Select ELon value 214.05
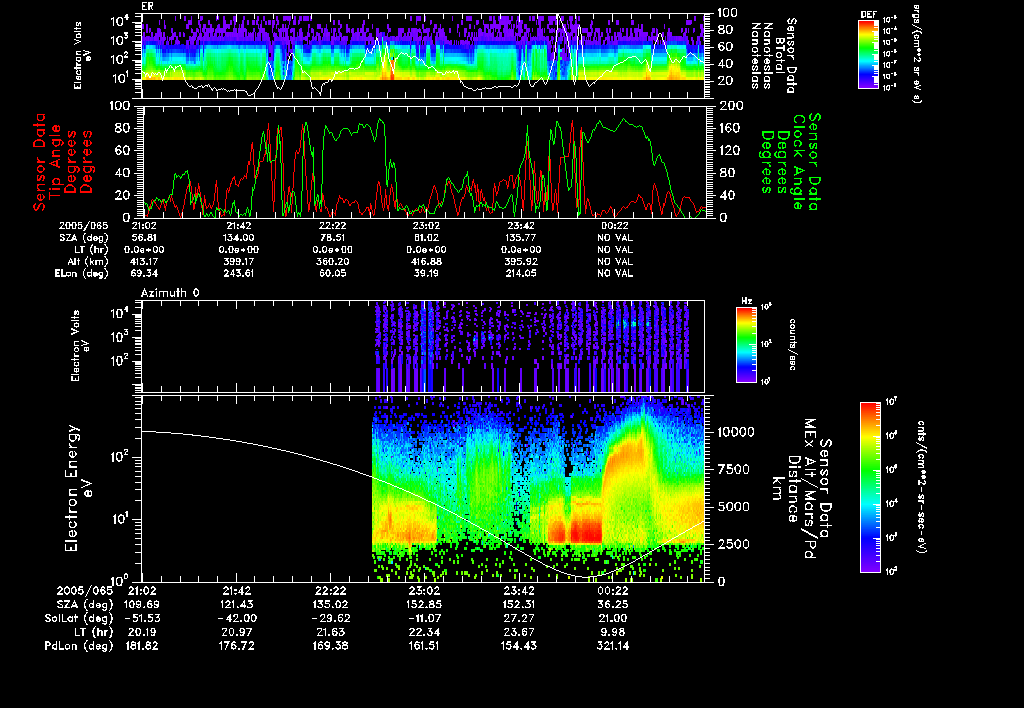This screenshot has height=708, width=1024. pyautogui.click(x=520, y=274)
